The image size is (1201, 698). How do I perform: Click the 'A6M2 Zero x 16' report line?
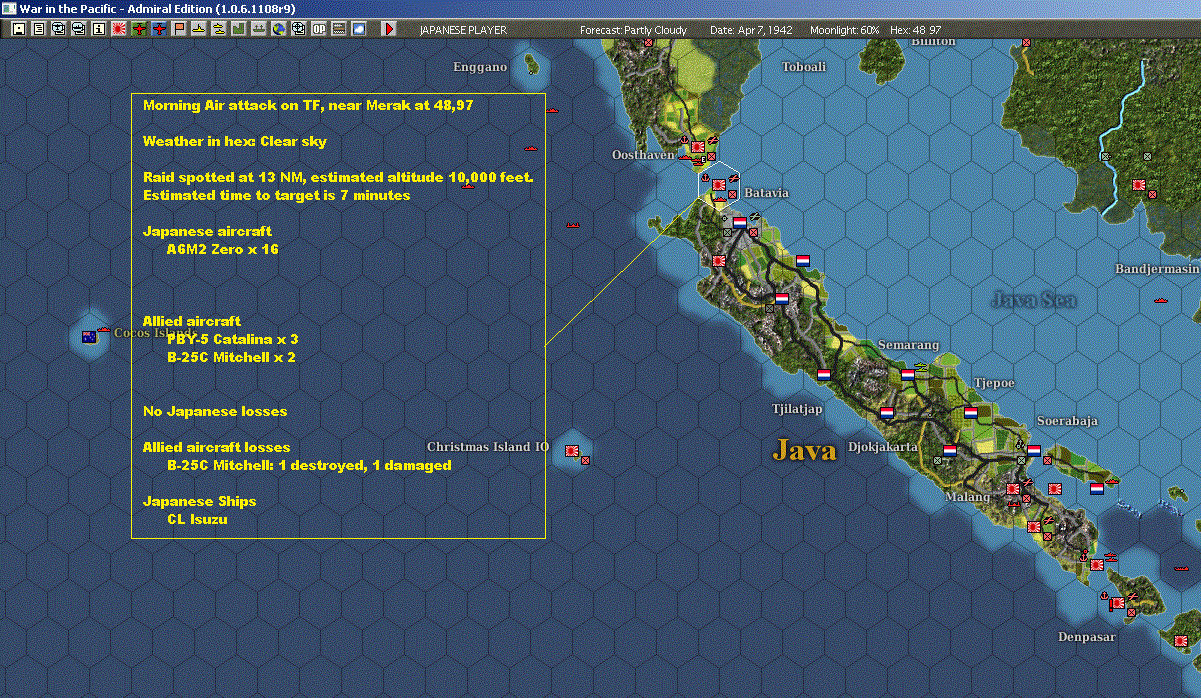click(223, 249)
